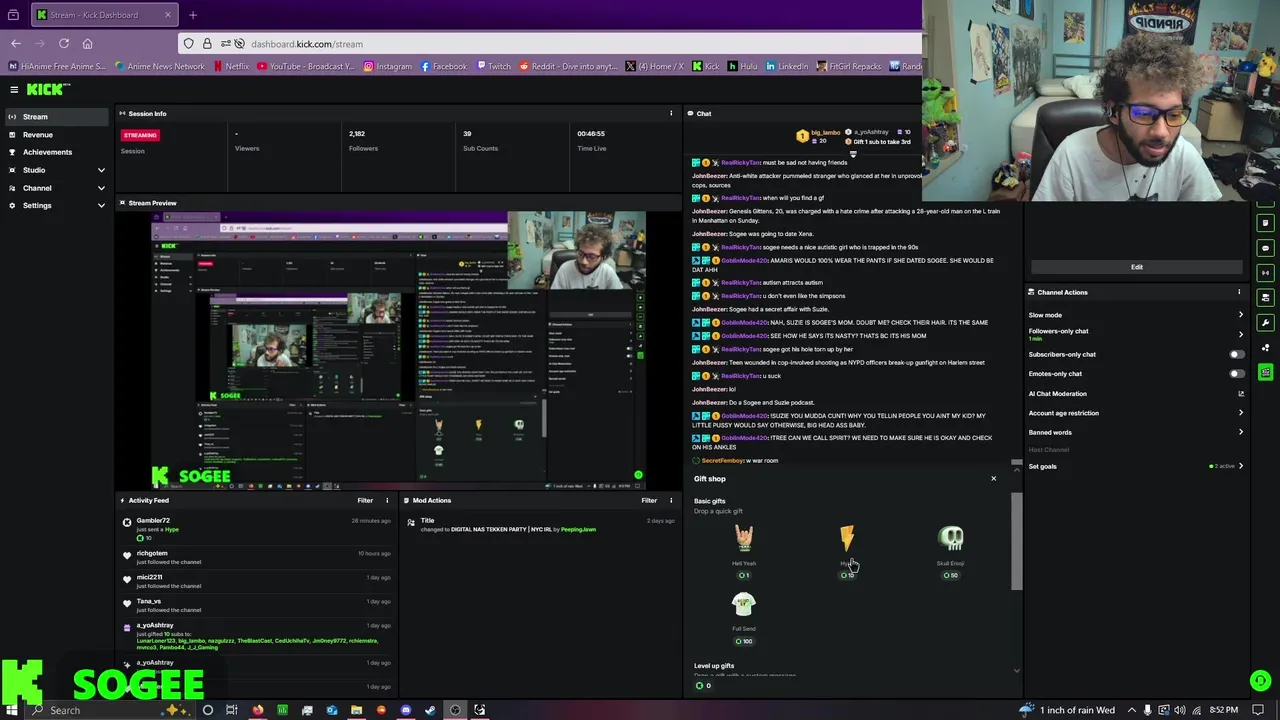The image size is (1280, 720).
Task: Click the Edit button above Channel Actions
Action: click(1137, 267)
